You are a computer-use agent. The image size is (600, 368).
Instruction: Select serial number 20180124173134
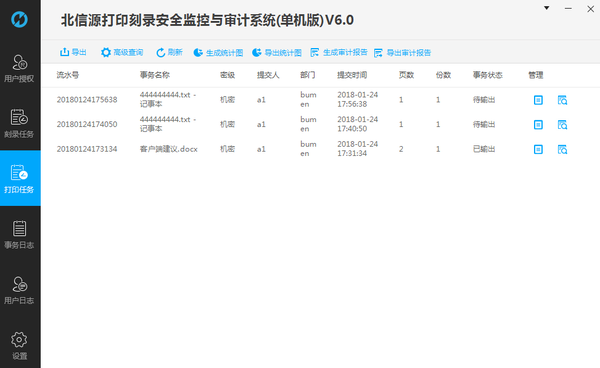click(87, 149)
